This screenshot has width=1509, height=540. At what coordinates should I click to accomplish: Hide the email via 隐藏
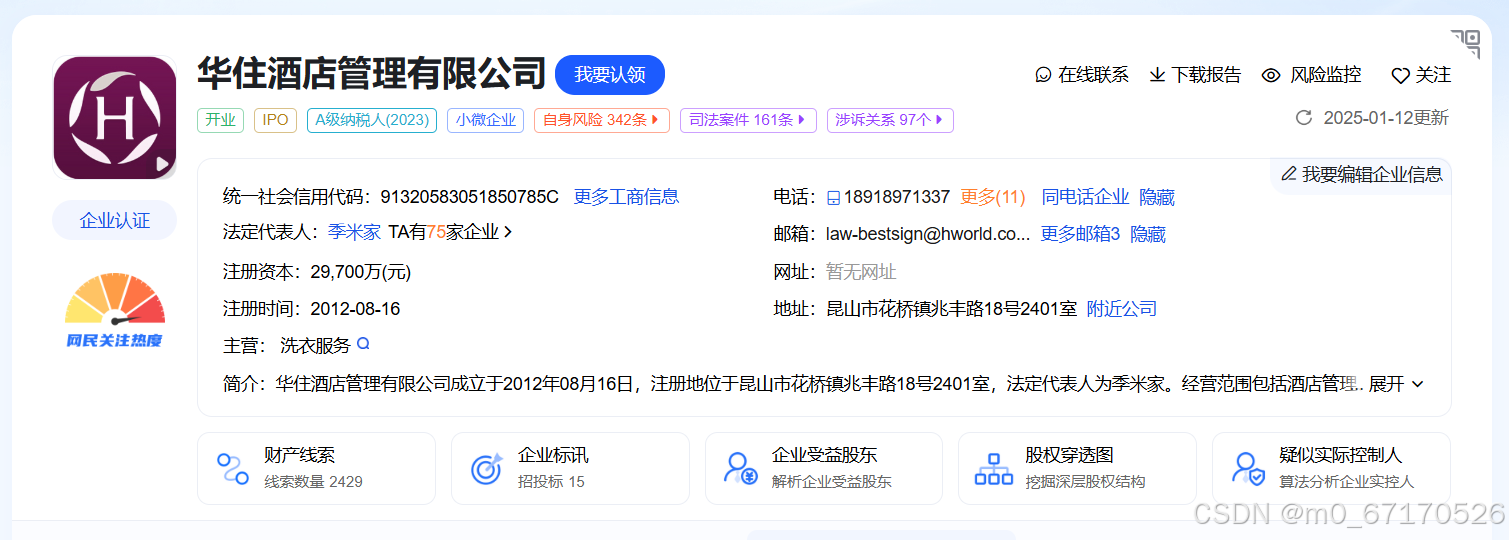pyautogui.click(x=1148, y=234)
